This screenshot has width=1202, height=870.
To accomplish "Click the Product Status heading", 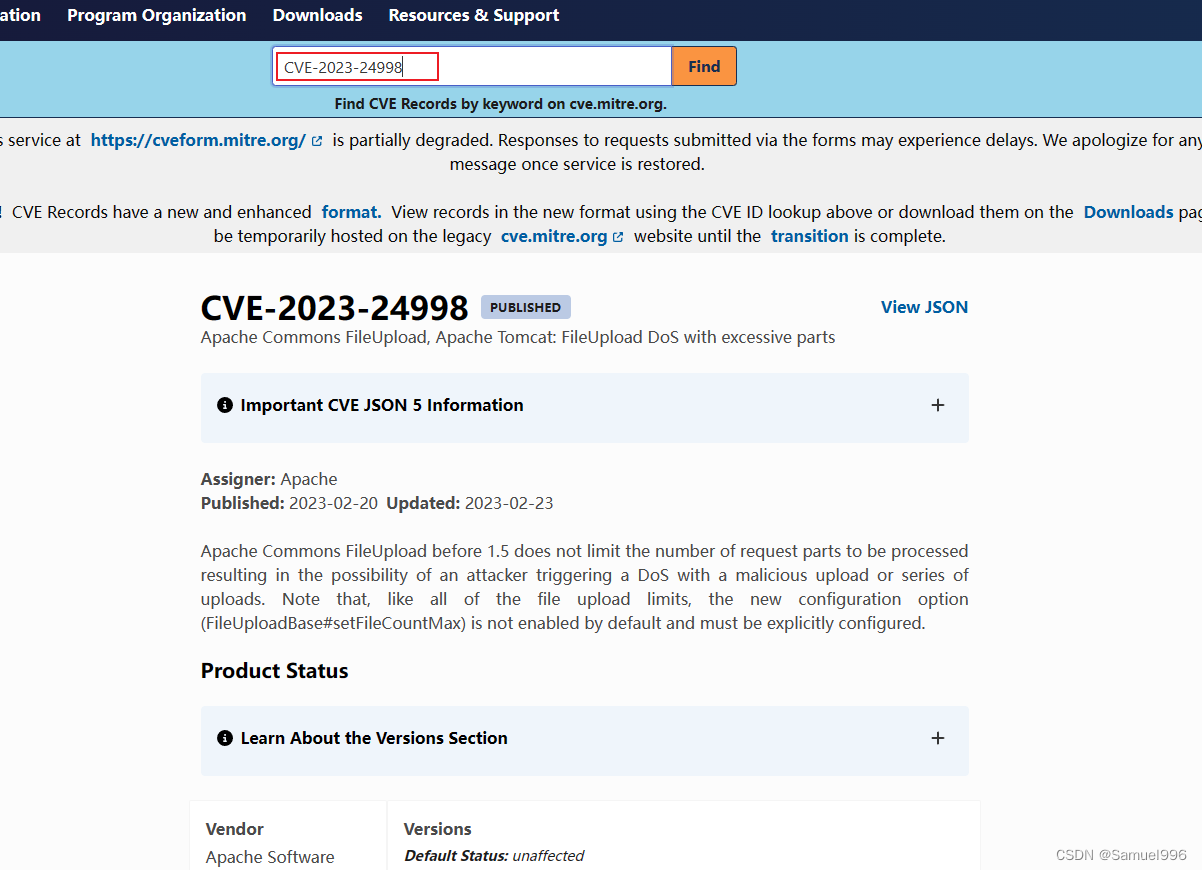I will click(275, 671).
